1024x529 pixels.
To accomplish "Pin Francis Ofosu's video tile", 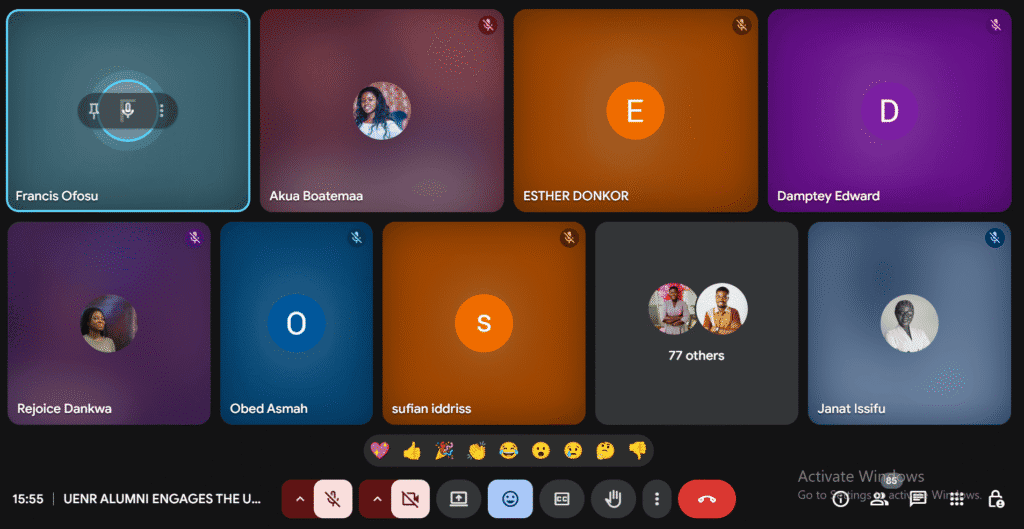I will click(94, 111).
